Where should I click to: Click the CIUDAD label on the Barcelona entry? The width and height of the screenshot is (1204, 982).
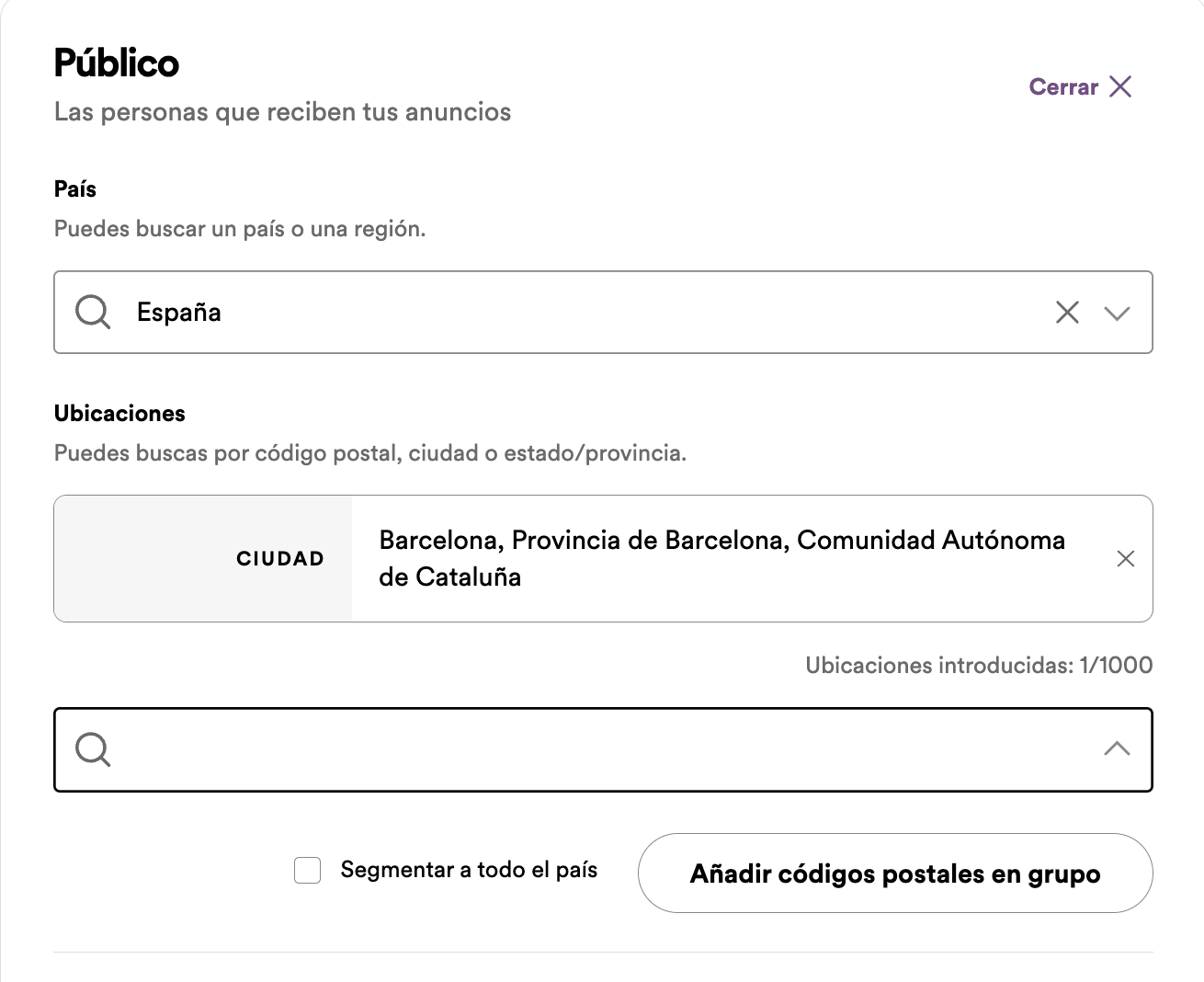coord(280,558)
